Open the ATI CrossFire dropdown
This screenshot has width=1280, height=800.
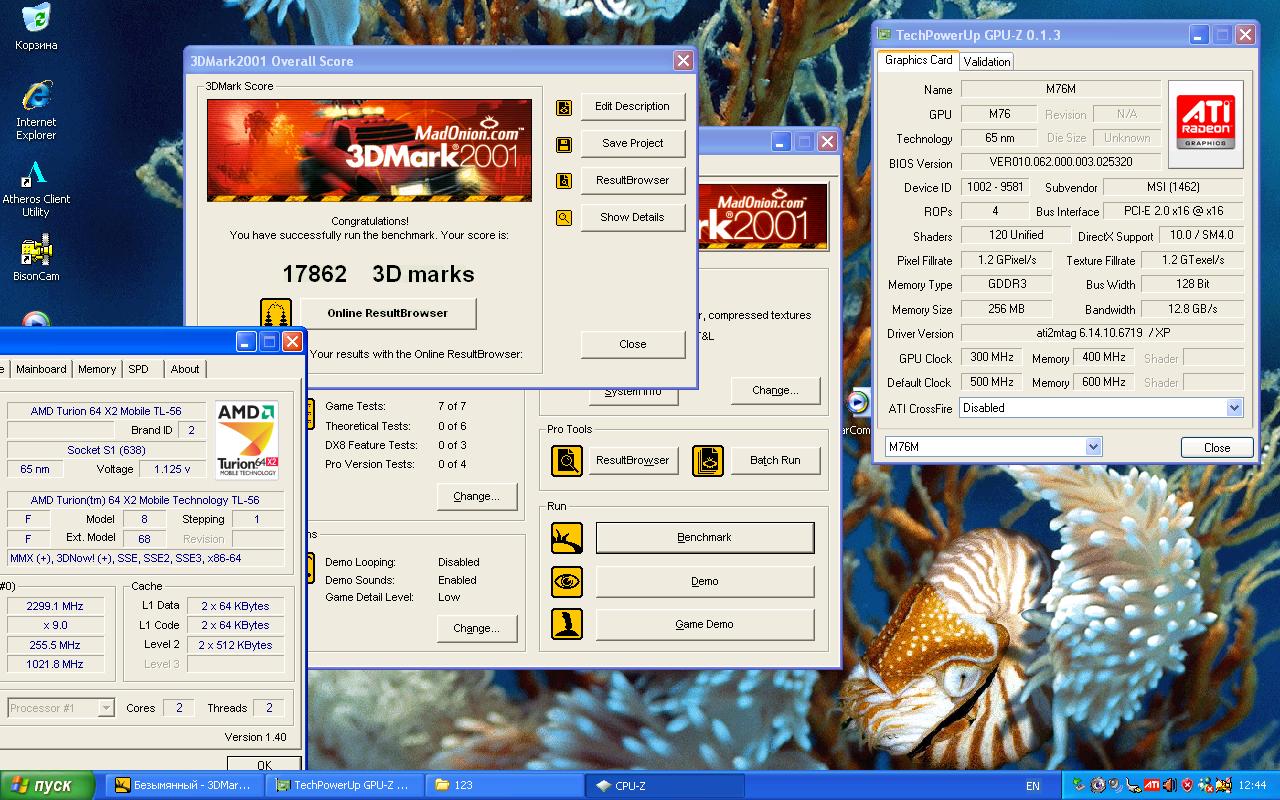(x=1234, y=408)
